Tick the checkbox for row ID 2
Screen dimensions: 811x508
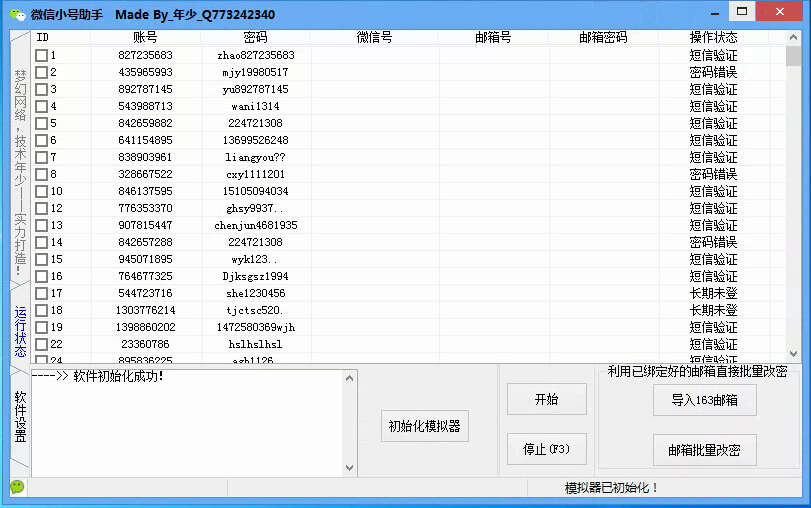coord(41,72)
